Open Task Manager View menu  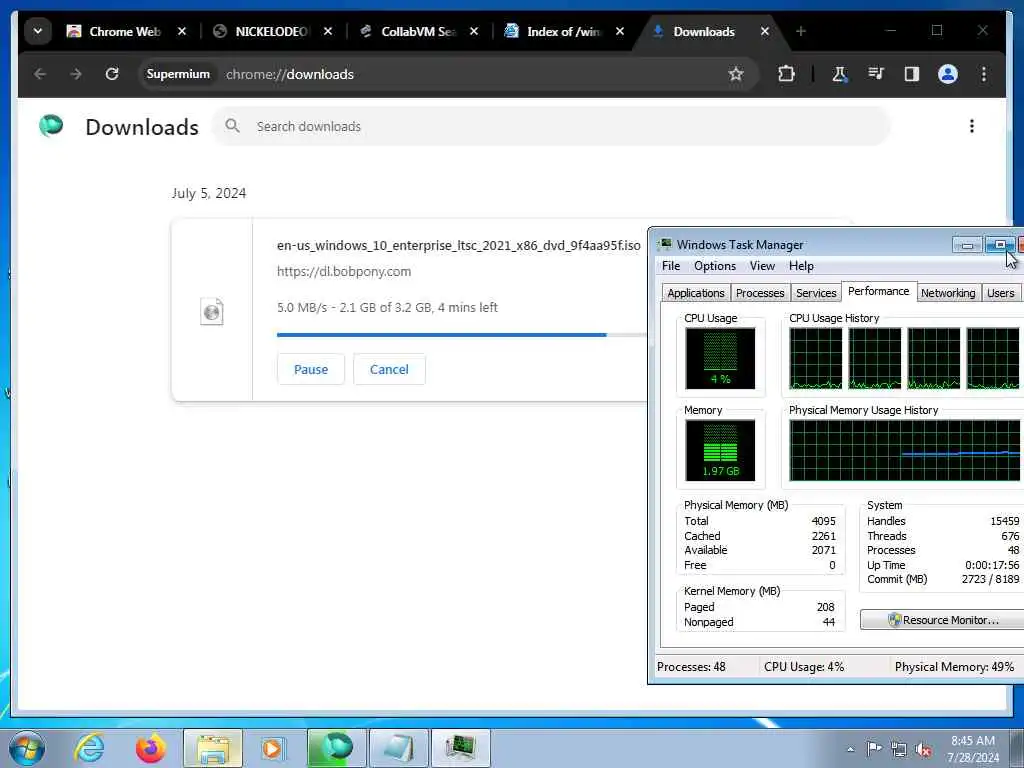(x=762, y=266)
